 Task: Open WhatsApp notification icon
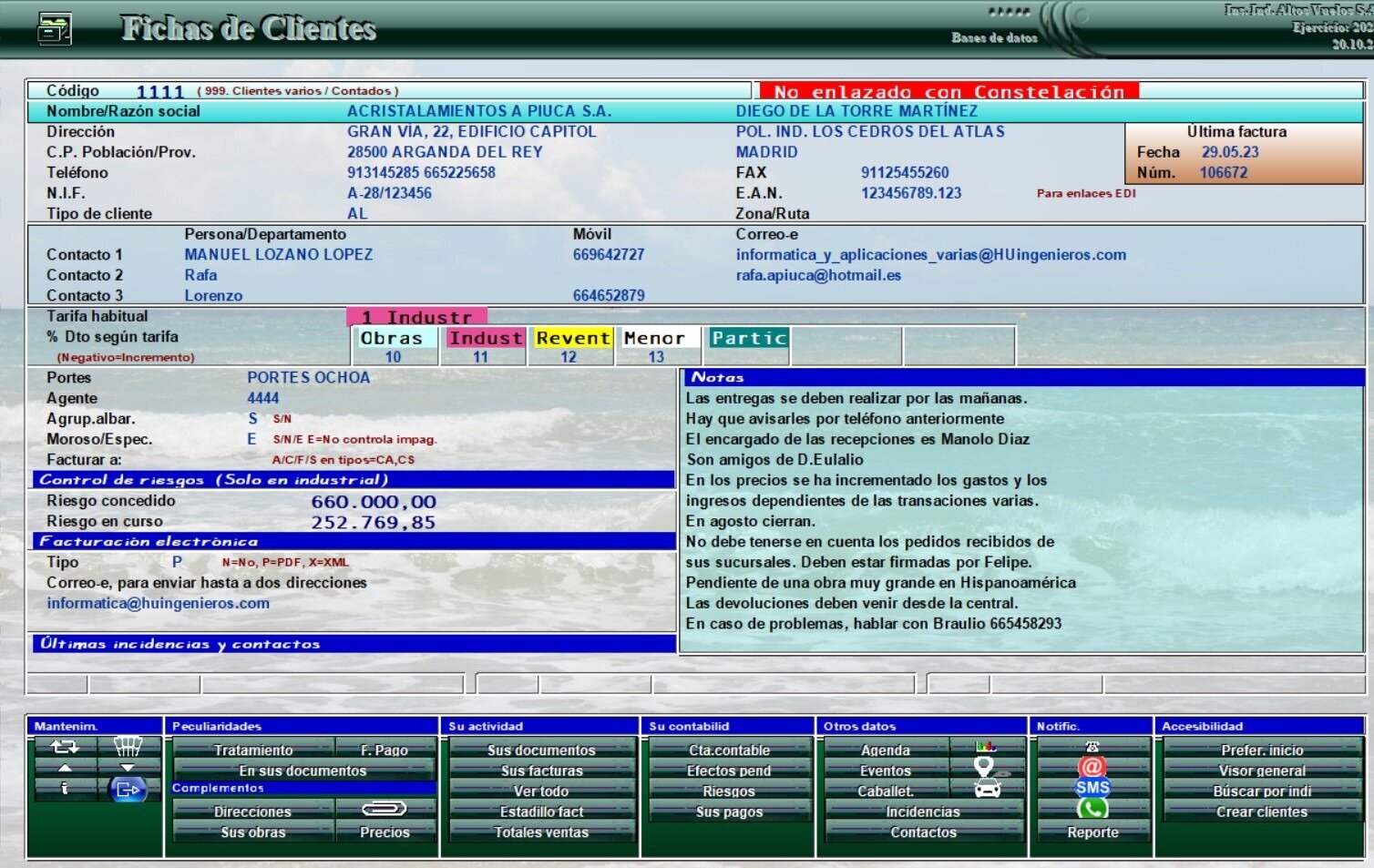1092,809
